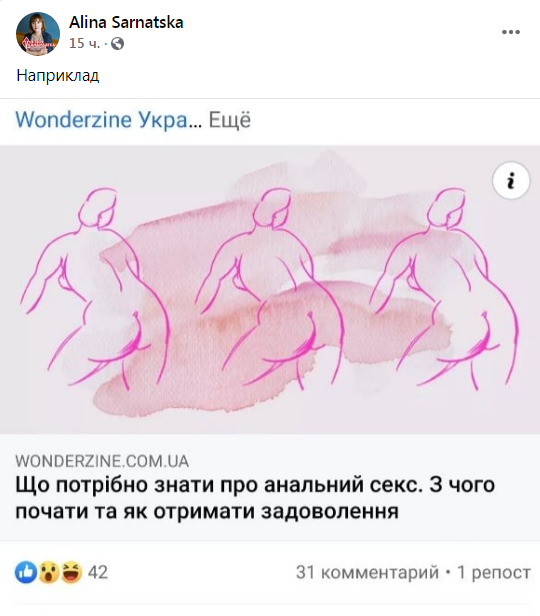Click the article preview illustration
The image size is (540, 616).
[270, 290]
